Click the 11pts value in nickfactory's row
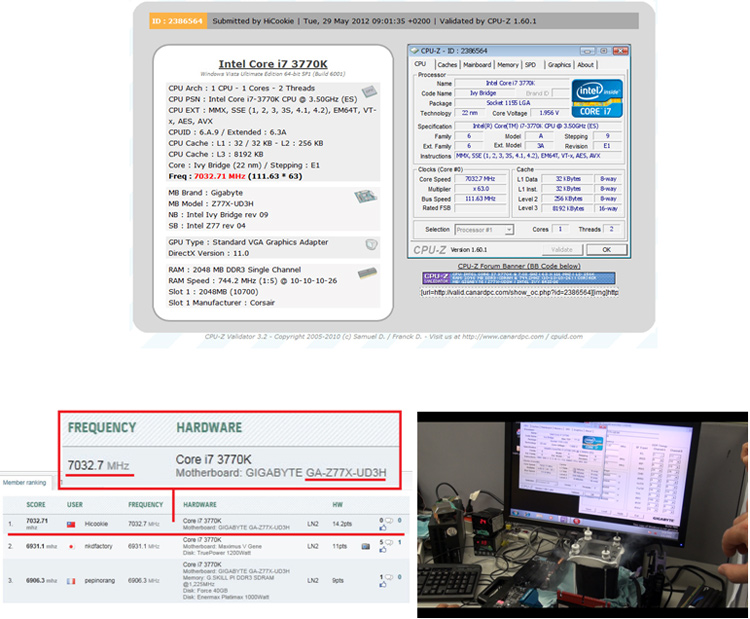The image size is (750, 619). [340, 546]
